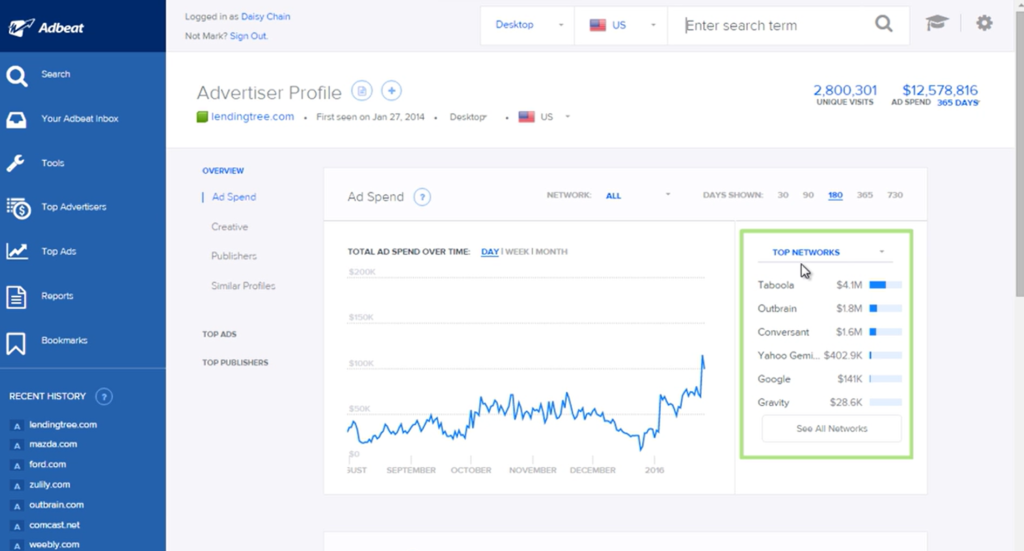Image resolution: width=1024 pixels, height=551 pixels.
Task: Open the 365 DAYS ad spend period dropdown
Action: (x=958, y=102)
